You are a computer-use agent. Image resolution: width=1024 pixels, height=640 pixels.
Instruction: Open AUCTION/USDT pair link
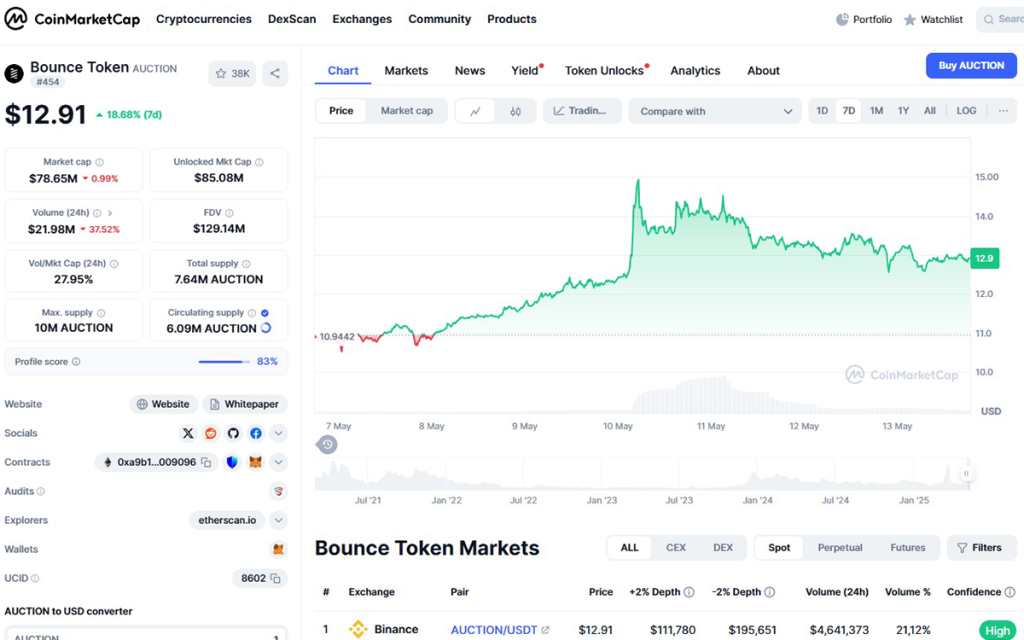click(500, 630)
